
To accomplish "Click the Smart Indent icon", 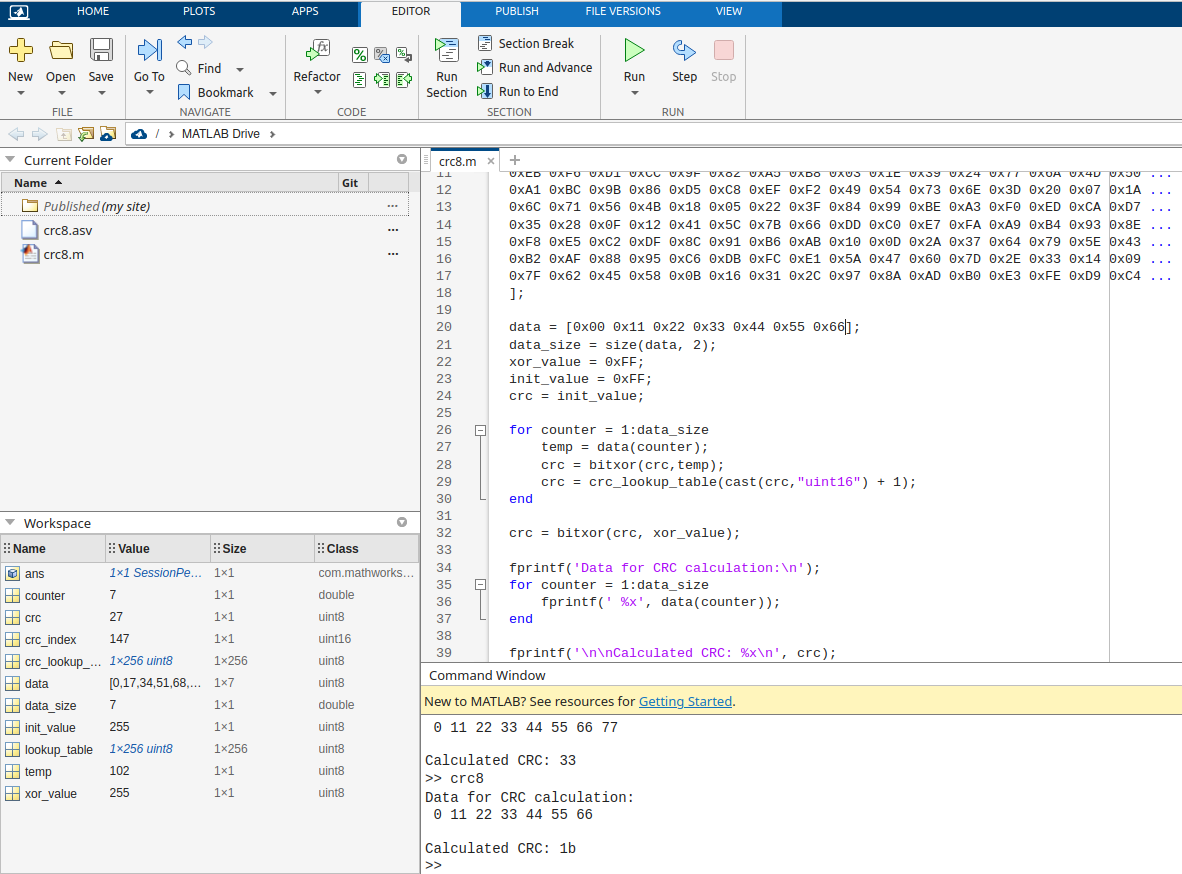I will pos(360,79).
